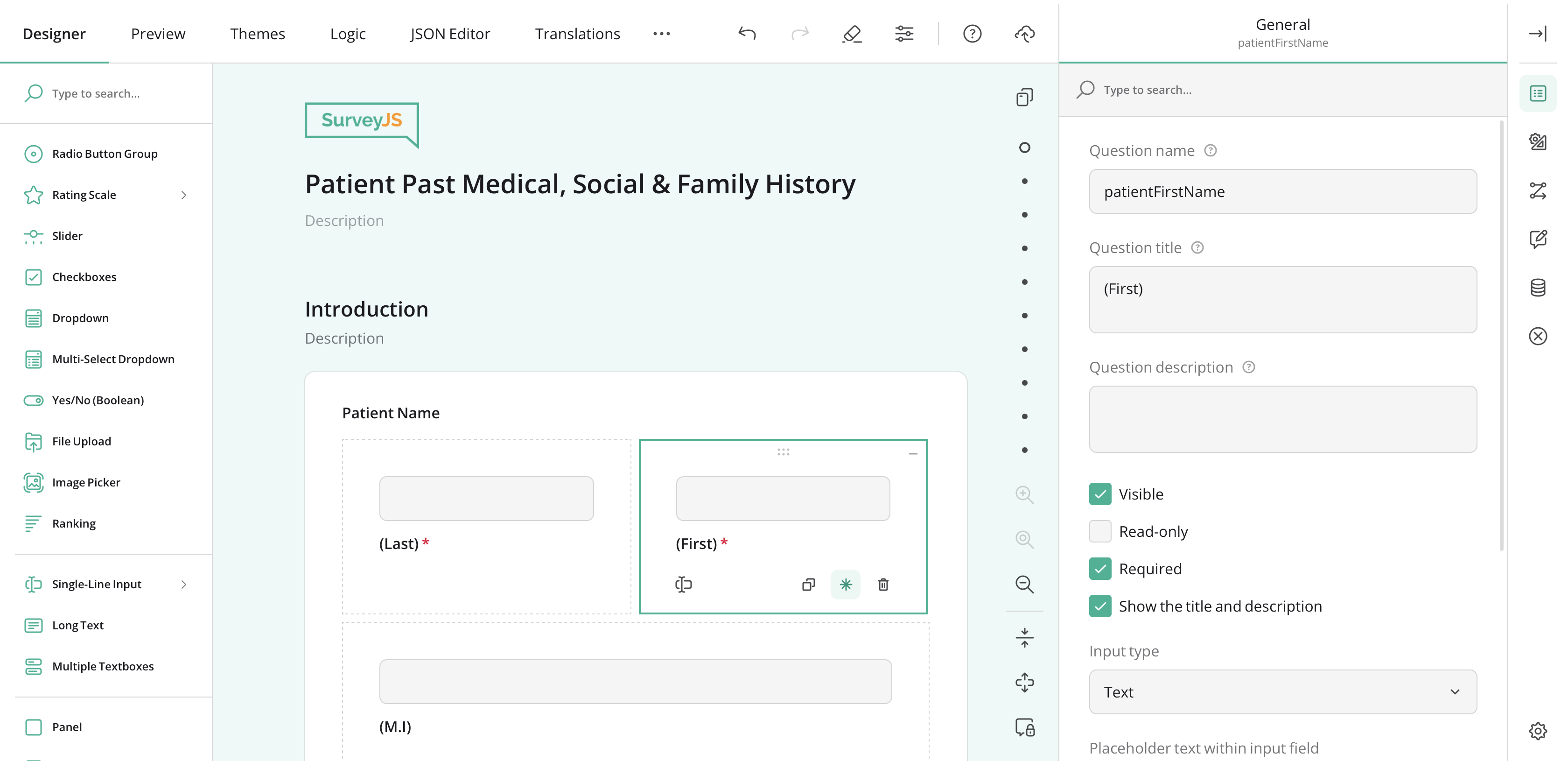Open the Logic tab
The height and width of the screenshot is (761, 1568).
click(x=348, y=34)
